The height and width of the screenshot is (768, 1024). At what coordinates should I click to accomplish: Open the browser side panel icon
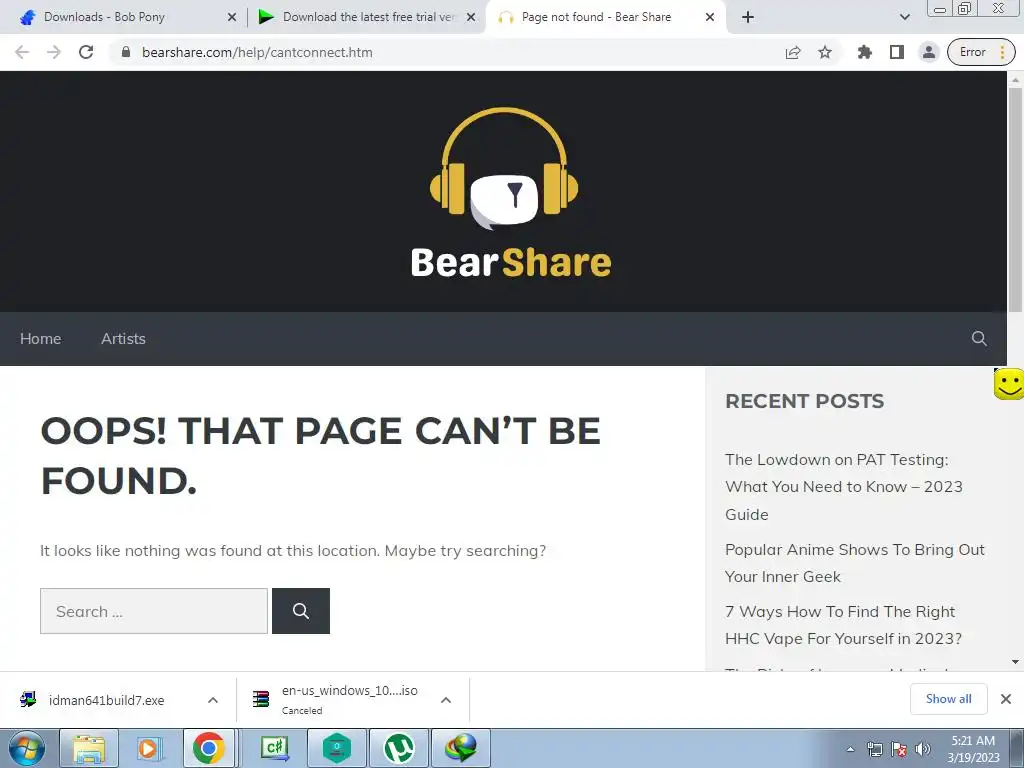click(897, 52)
